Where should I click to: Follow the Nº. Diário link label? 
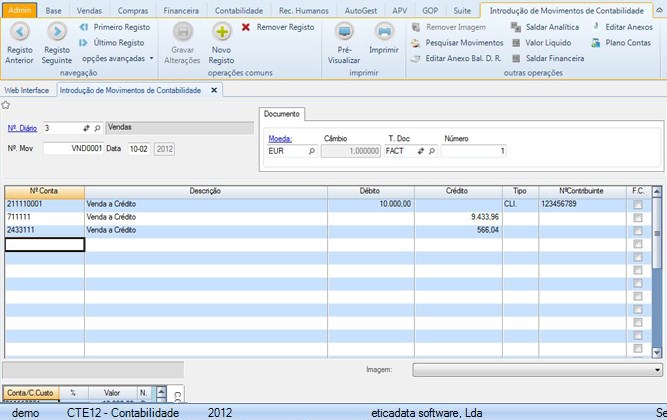[x=21, y=128]
